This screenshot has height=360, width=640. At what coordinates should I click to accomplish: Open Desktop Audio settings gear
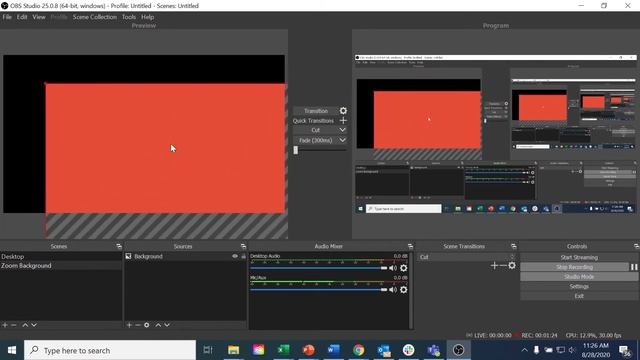(404, 268)
